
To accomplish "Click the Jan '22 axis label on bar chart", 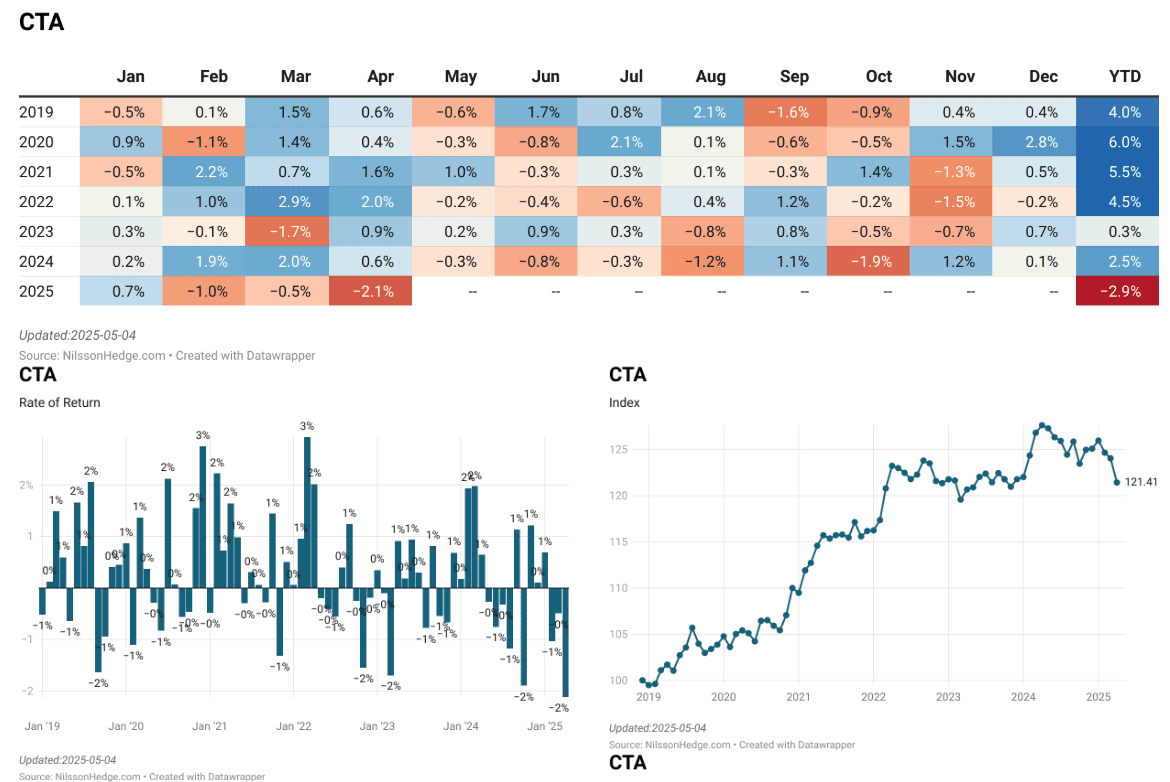I will pos(293,727).
